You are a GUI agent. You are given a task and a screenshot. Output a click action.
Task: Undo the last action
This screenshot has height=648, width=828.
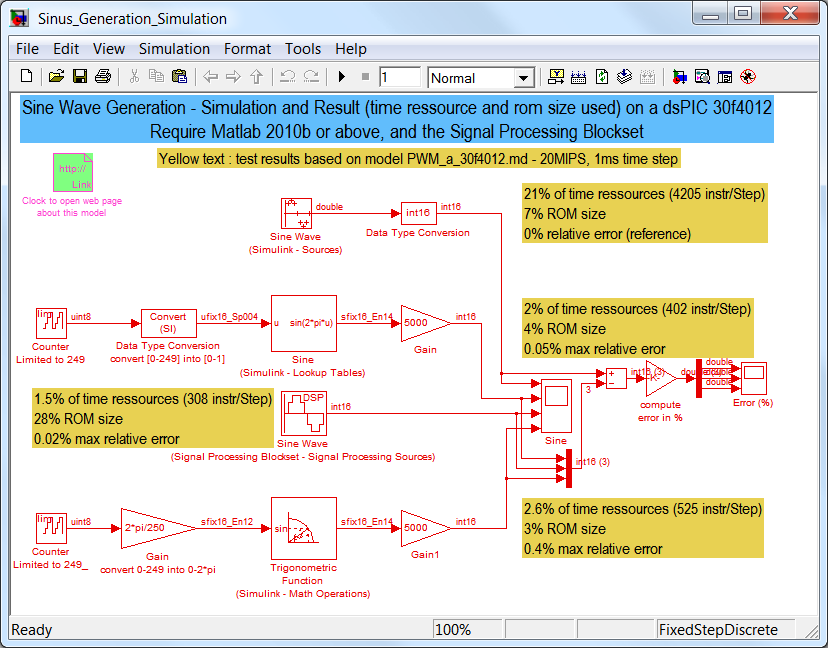tap(287, 77)
